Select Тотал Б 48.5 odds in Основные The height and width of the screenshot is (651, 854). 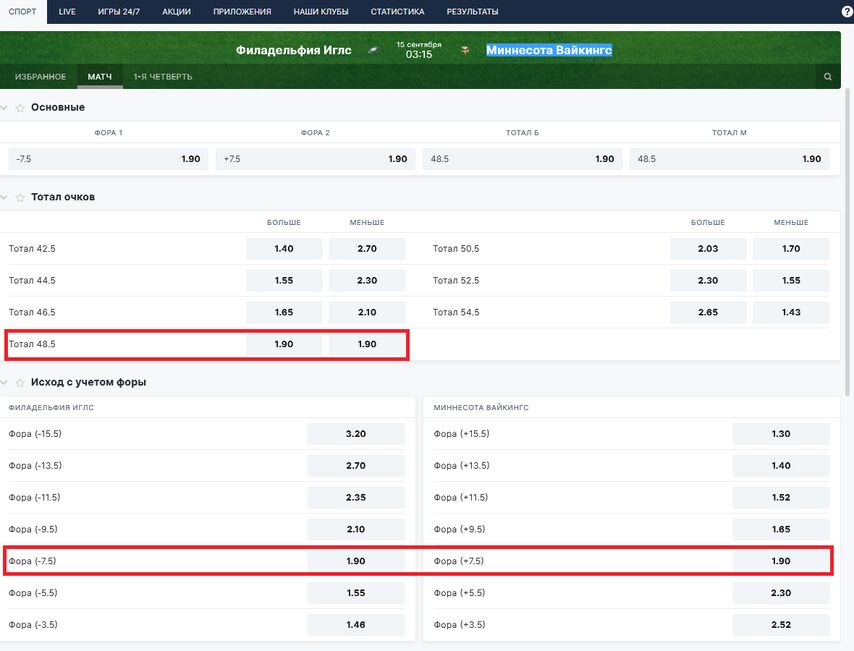(522, 159)
